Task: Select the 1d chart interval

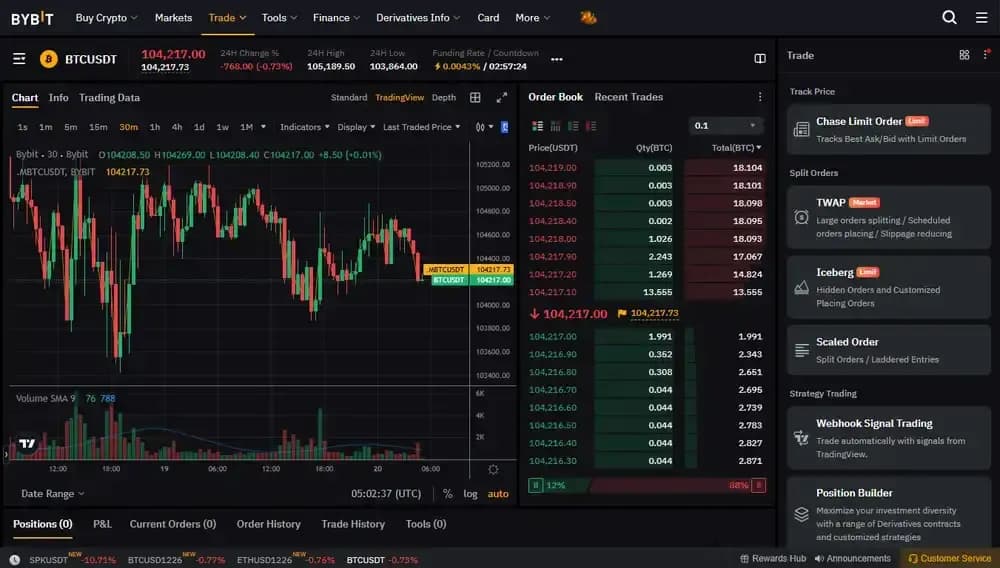Action: coord(199,127)
